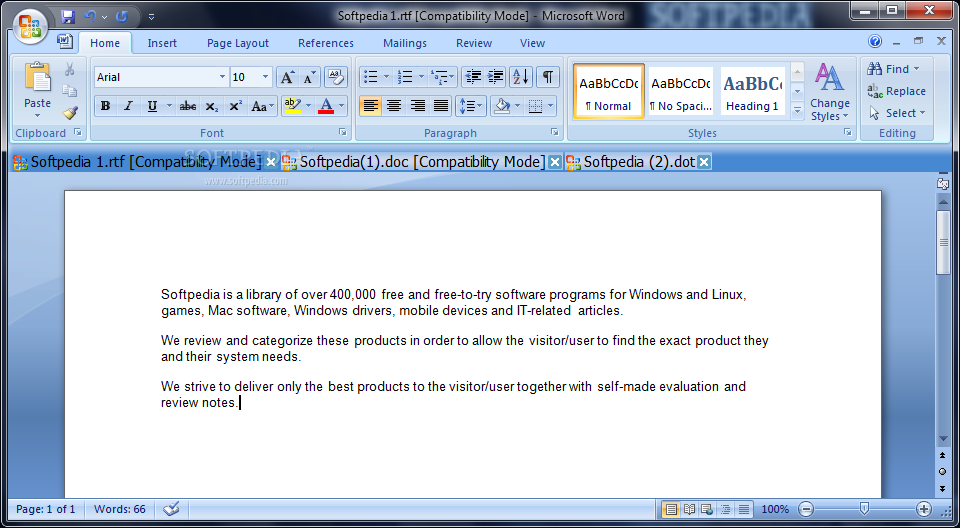Viewport: 960px width, 528px height.
Task: Activate the Format Painter brush
Action: pyautogui.click(x=69, y=113)
